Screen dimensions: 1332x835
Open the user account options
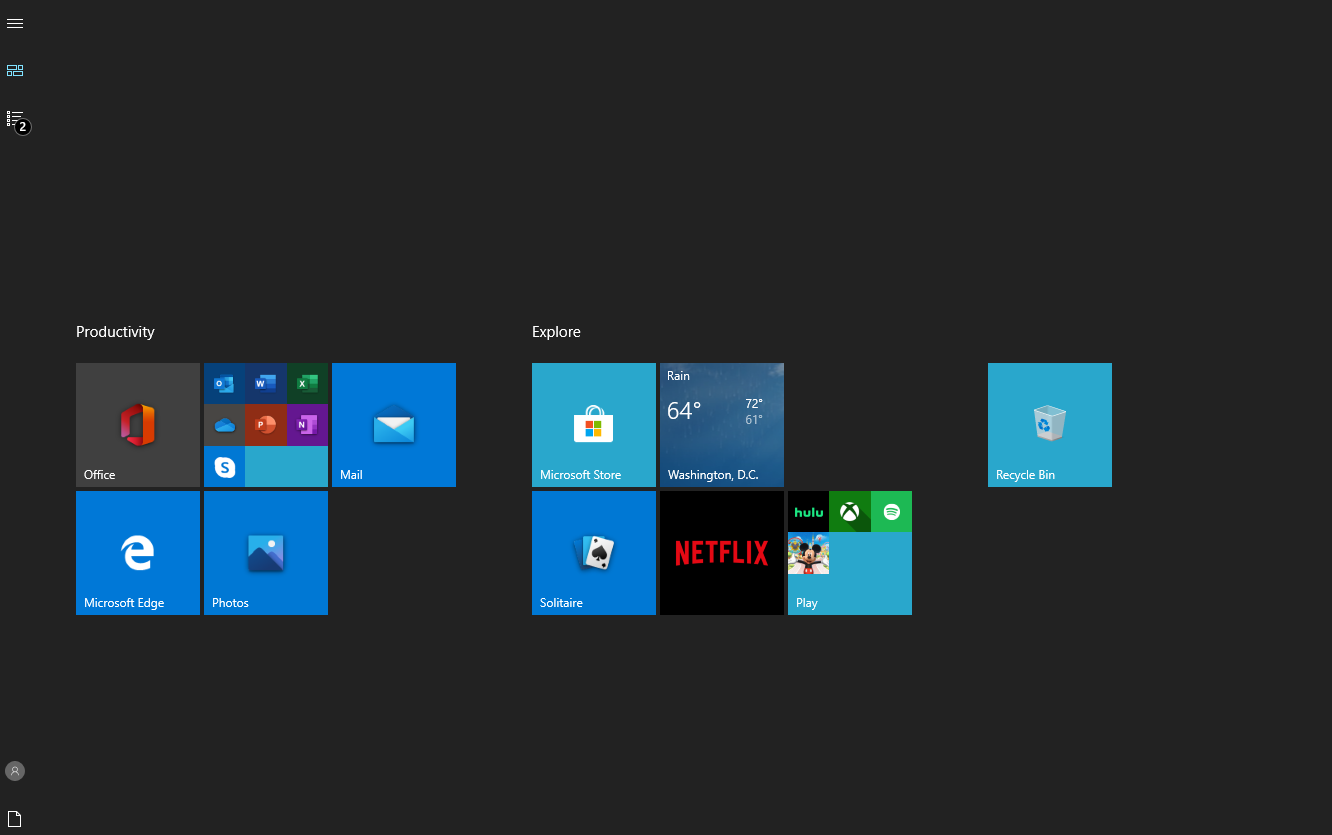(14, 770)
